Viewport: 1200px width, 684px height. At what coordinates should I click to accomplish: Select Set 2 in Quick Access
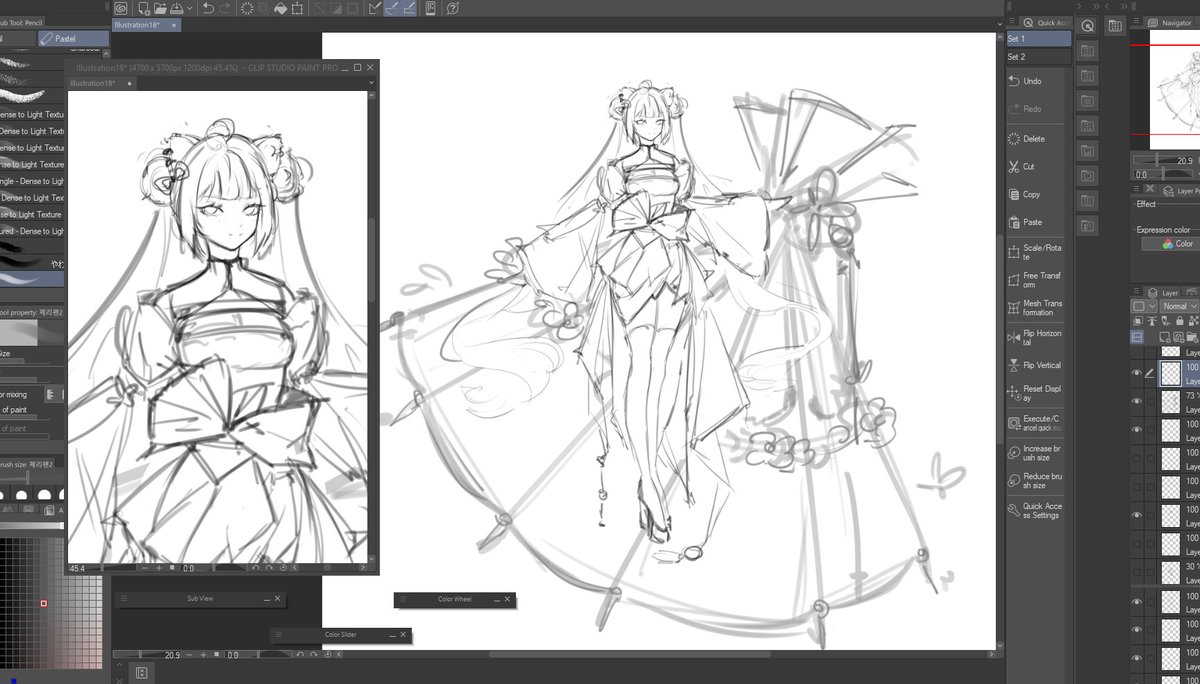1038,57
